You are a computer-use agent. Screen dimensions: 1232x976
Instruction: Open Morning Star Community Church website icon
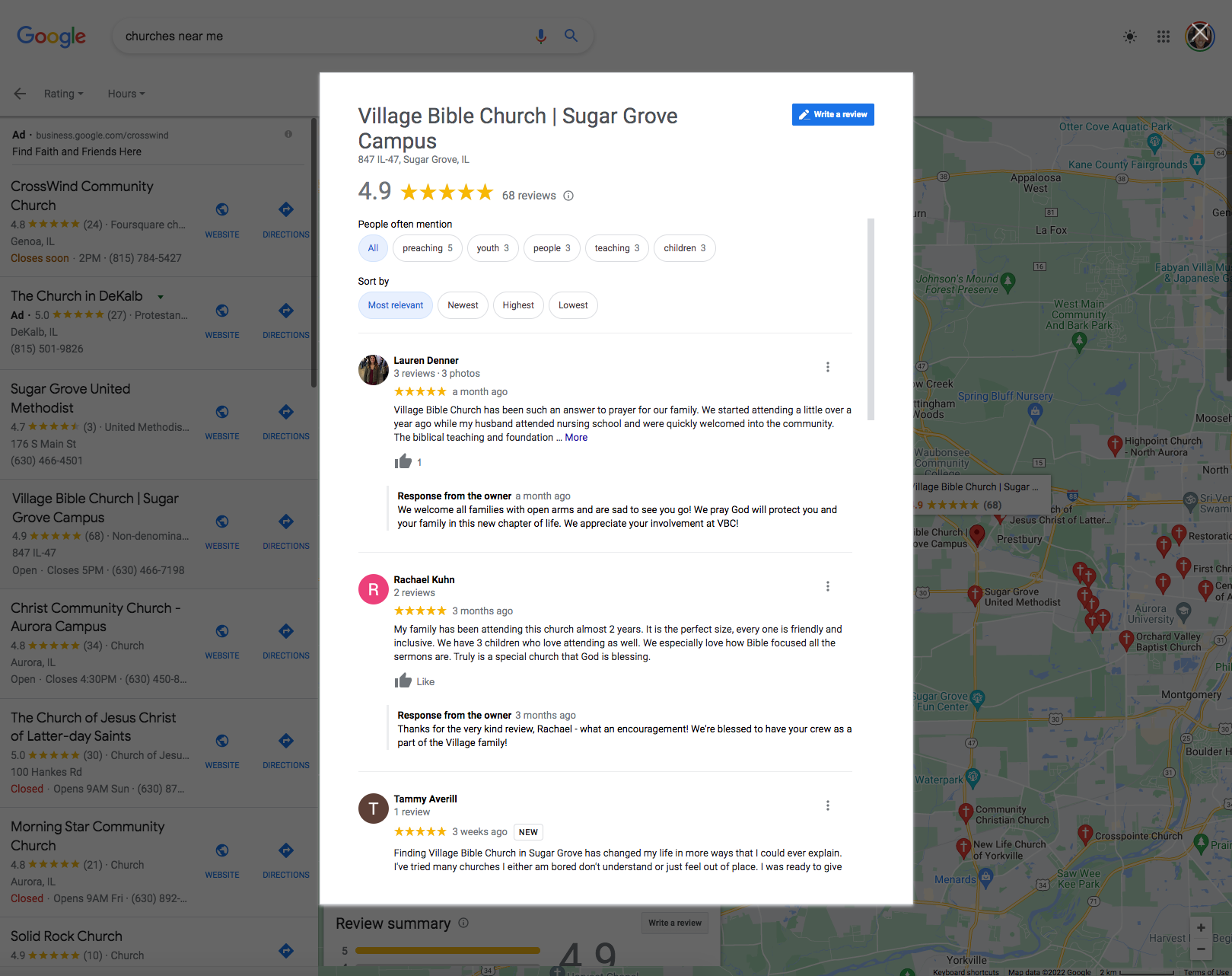click(x=222, y=850)
